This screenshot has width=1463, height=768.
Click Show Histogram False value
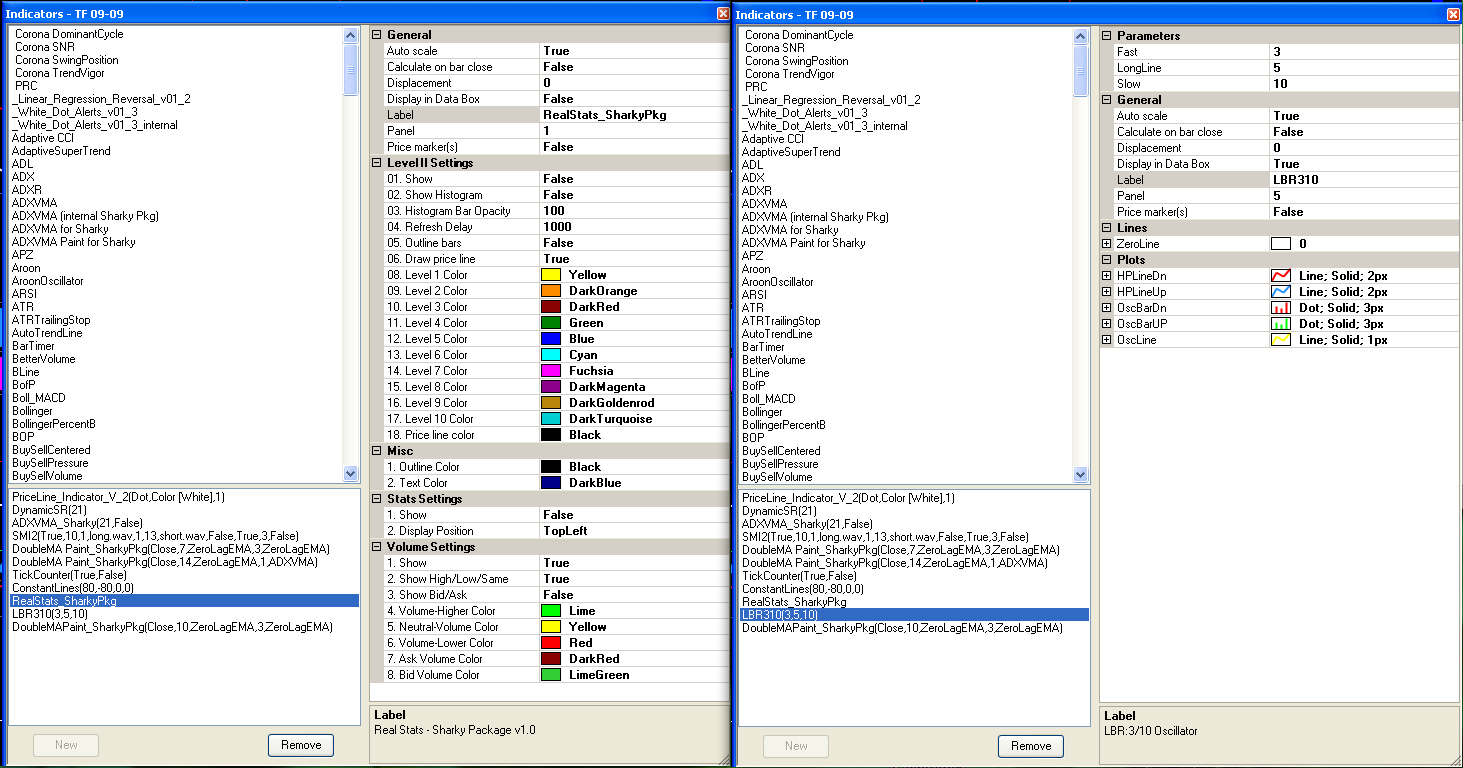[634, 195]
